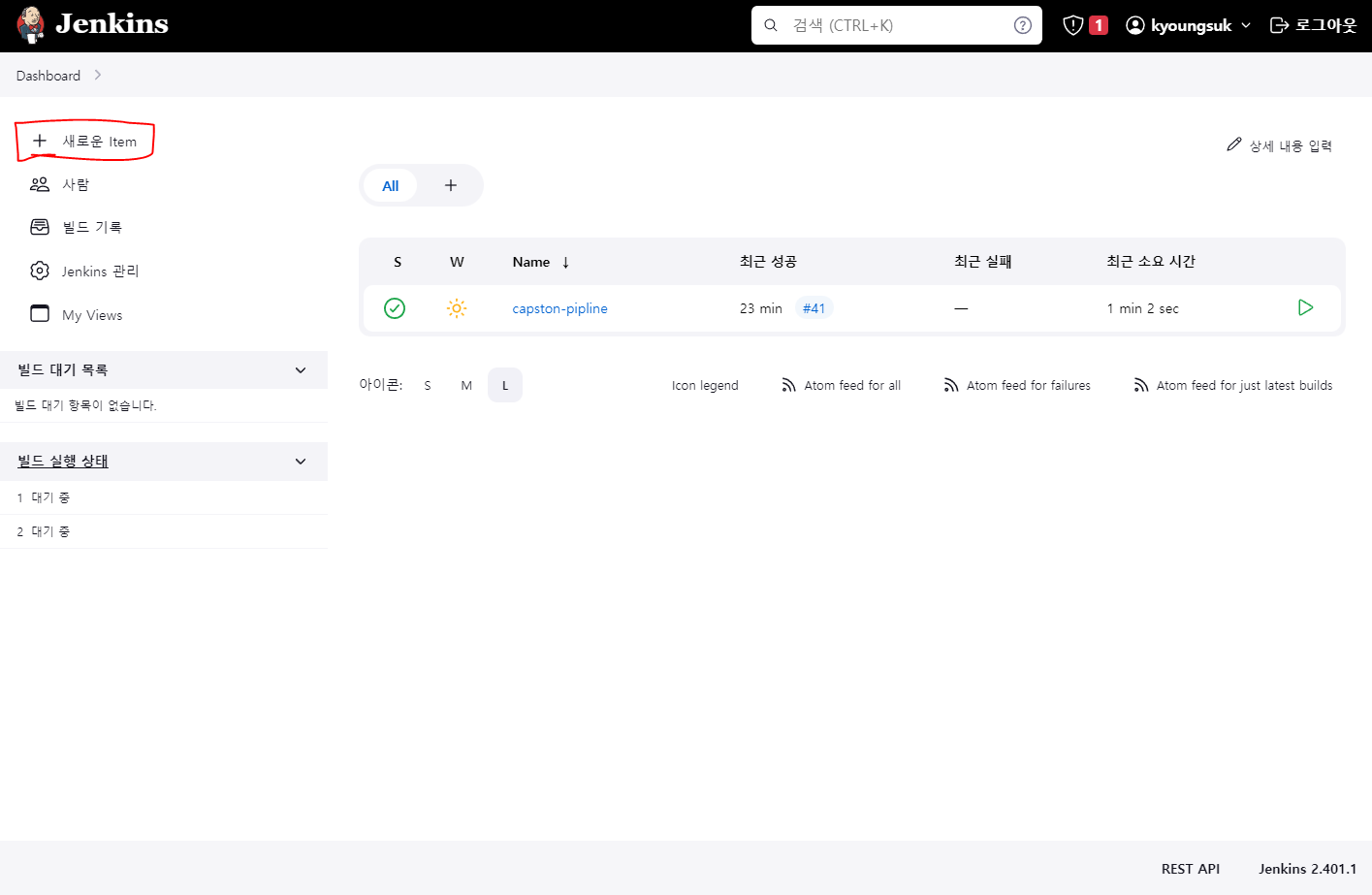Viewport: 1372px width, 895px height.
Task: Click the 빌드 대기 목록 header text
Action: (63, 370)
